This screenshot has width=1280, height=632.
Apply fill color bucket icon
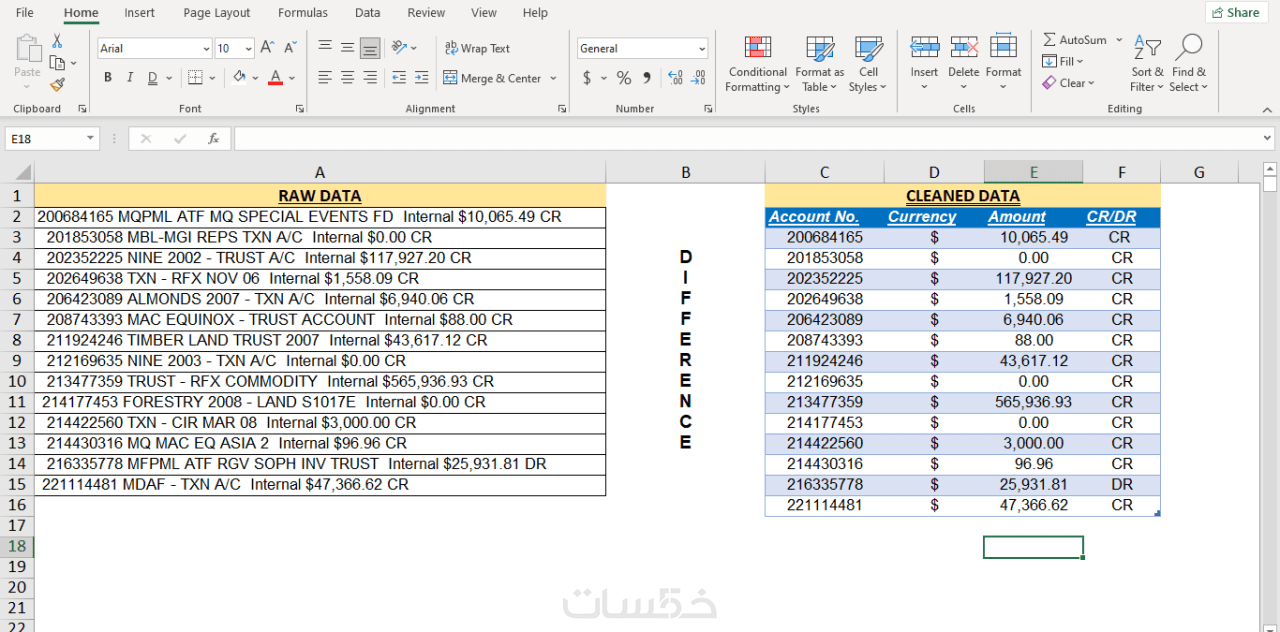[240, 78]
